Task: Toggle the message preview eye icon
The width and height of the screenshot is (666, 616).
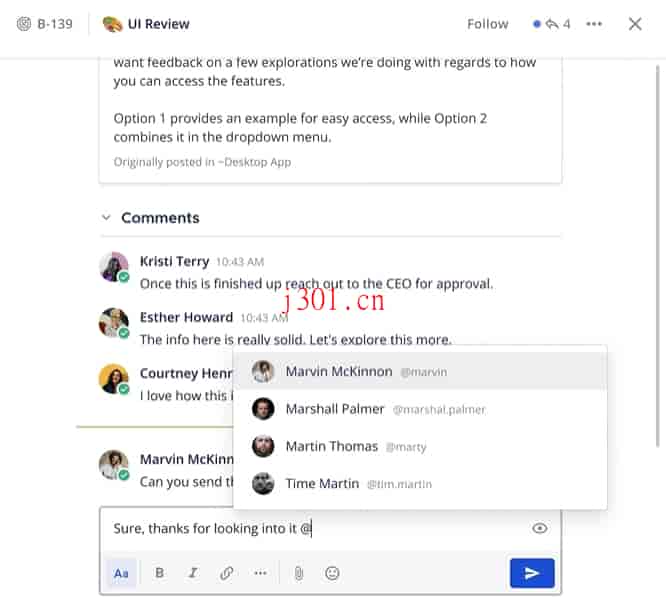Action: click(539, 528)
